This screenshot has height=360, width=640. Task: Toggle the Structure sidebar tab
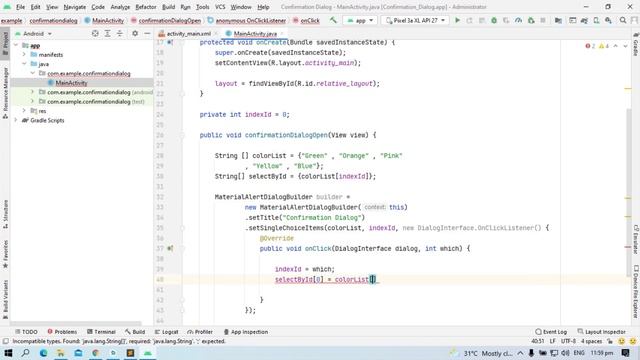click(x=5, y=214)
